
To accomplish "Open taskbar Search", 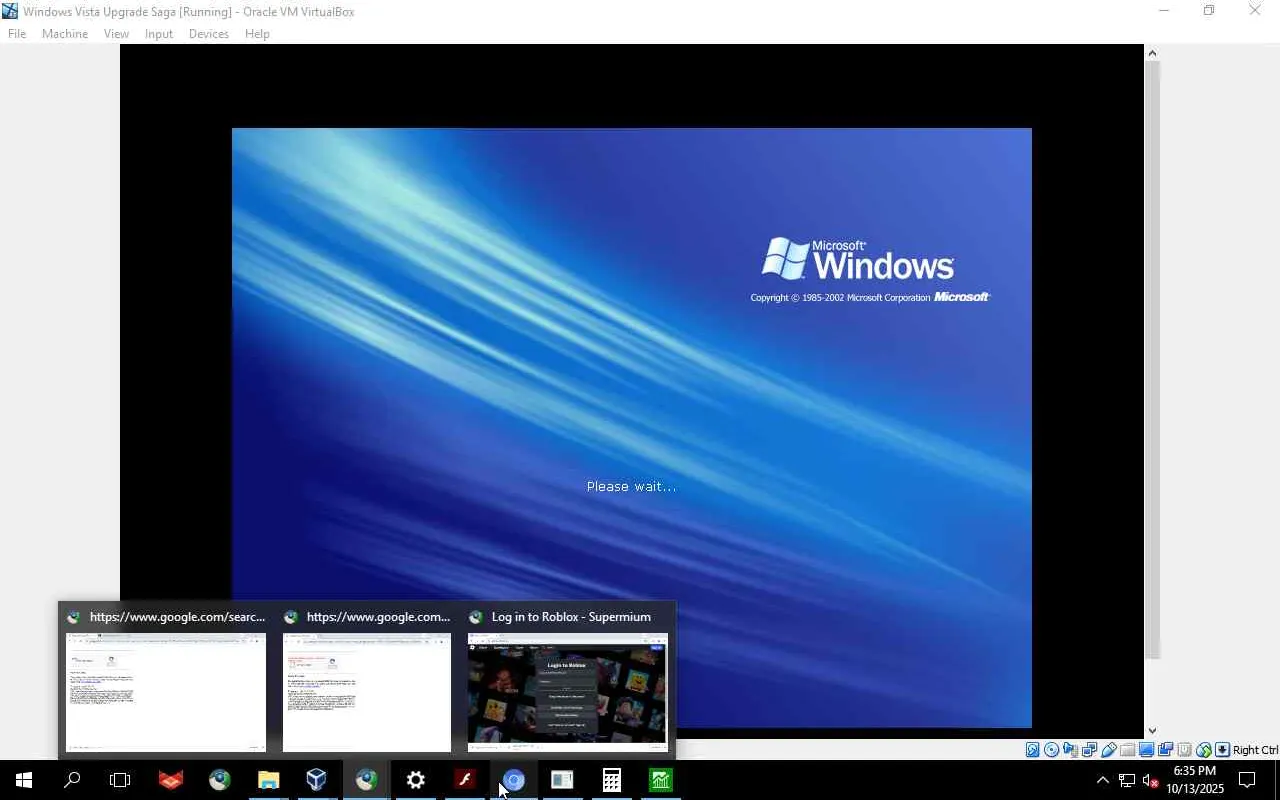I will 72,780.
